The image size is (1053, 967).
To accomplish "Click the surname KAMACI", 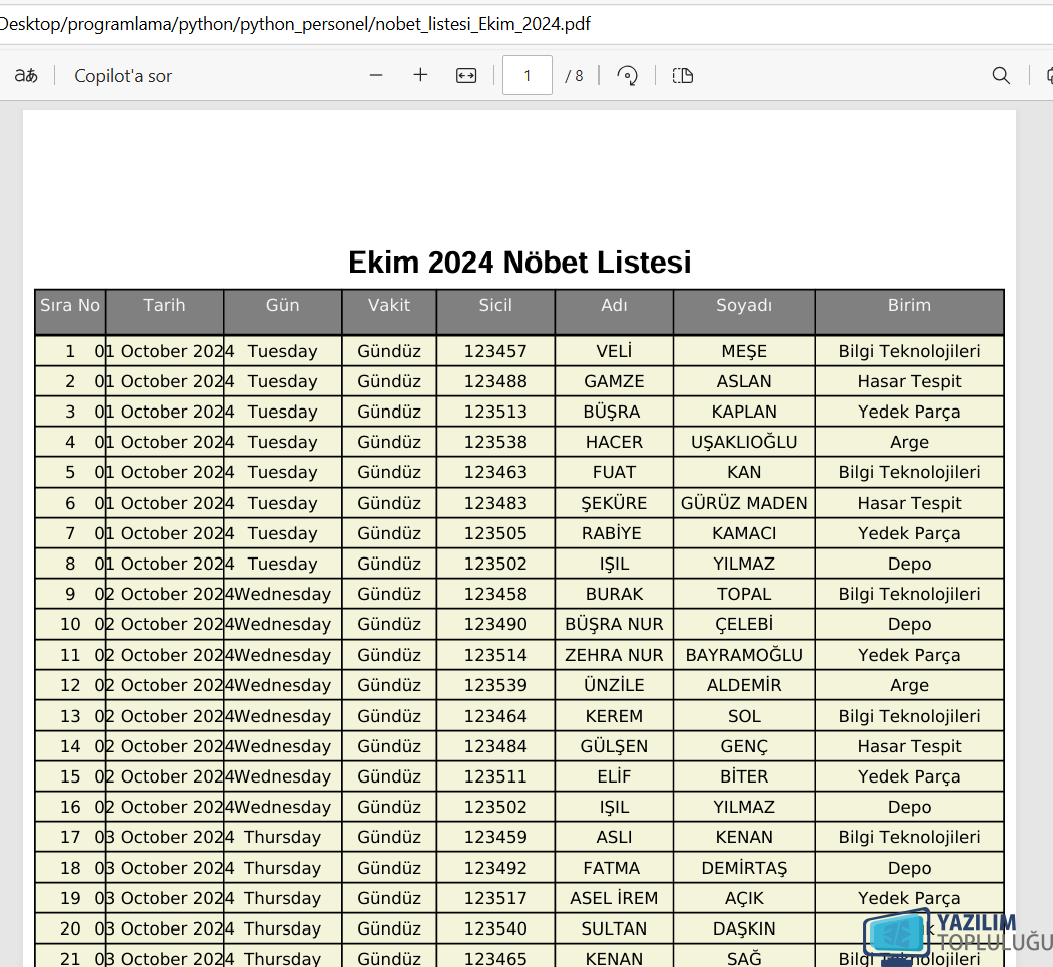I will (x=744, y=533).
